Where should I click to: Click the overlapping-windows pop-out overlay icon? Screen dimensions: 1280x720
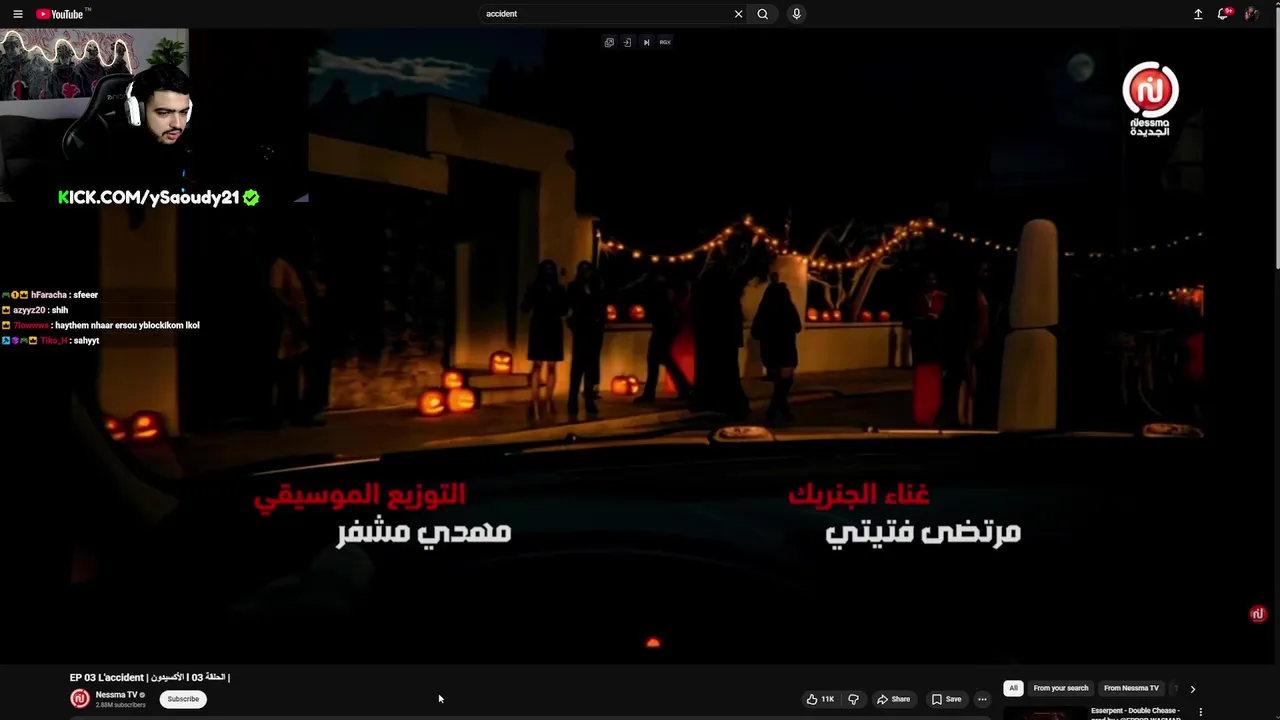coord(609,42)
